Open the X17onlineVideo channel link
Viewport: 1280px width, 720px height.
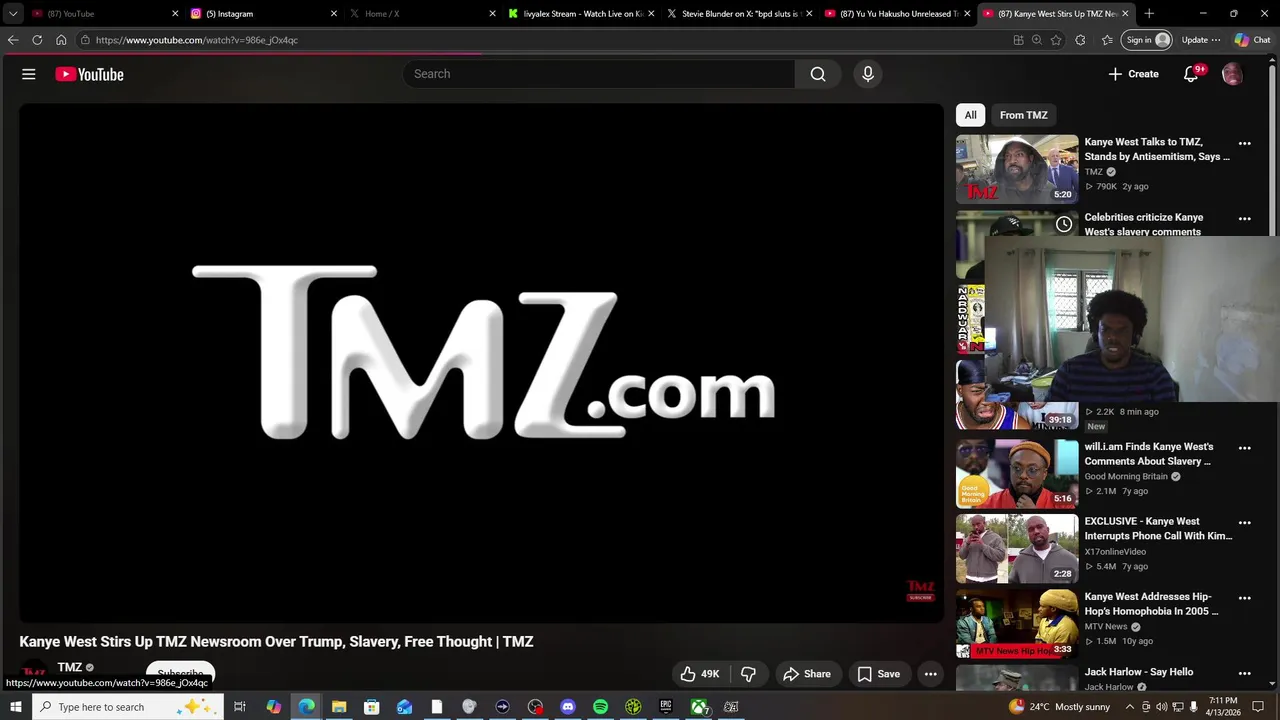coord(1115,552)
